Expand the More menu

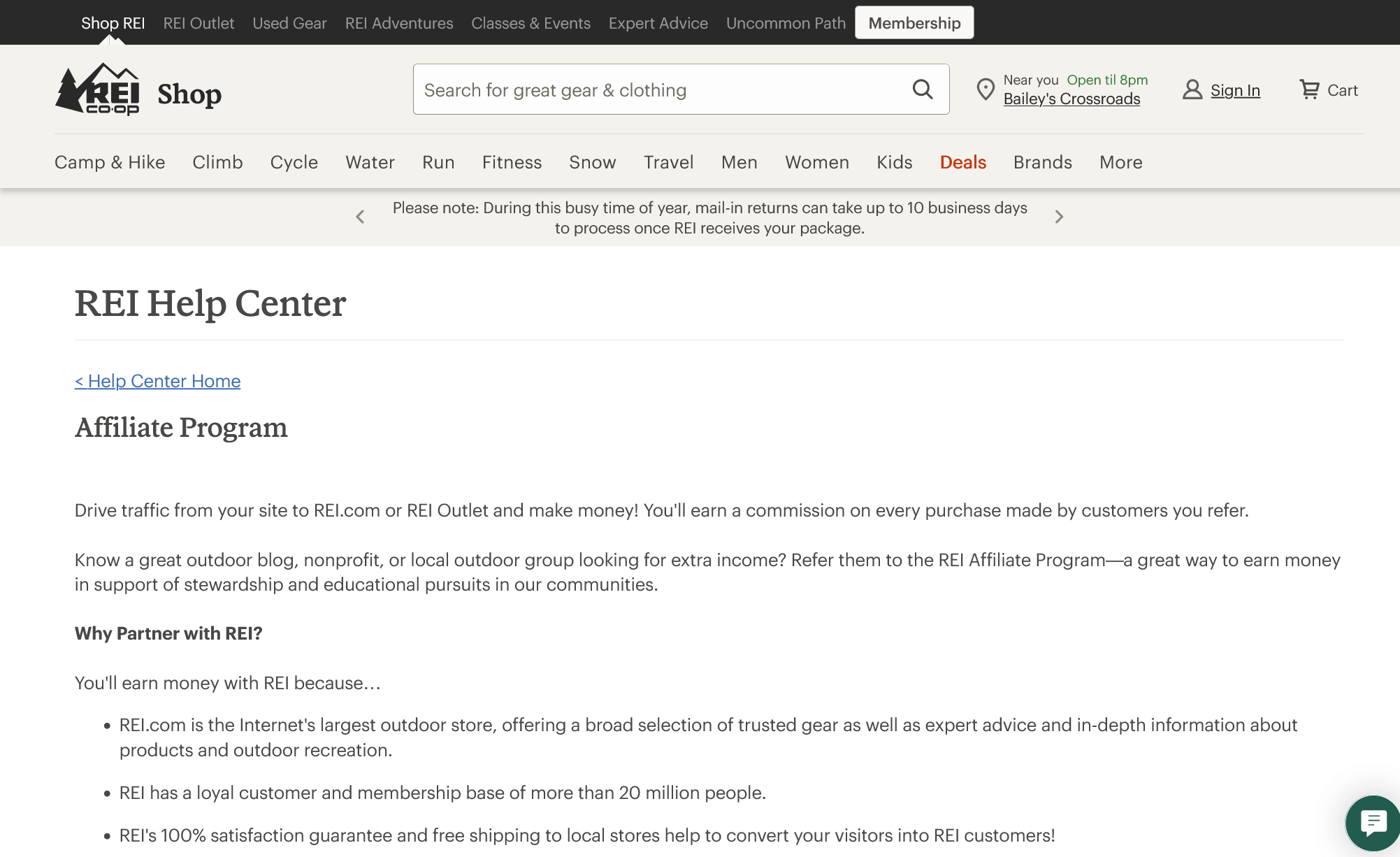pos(1121,162)
